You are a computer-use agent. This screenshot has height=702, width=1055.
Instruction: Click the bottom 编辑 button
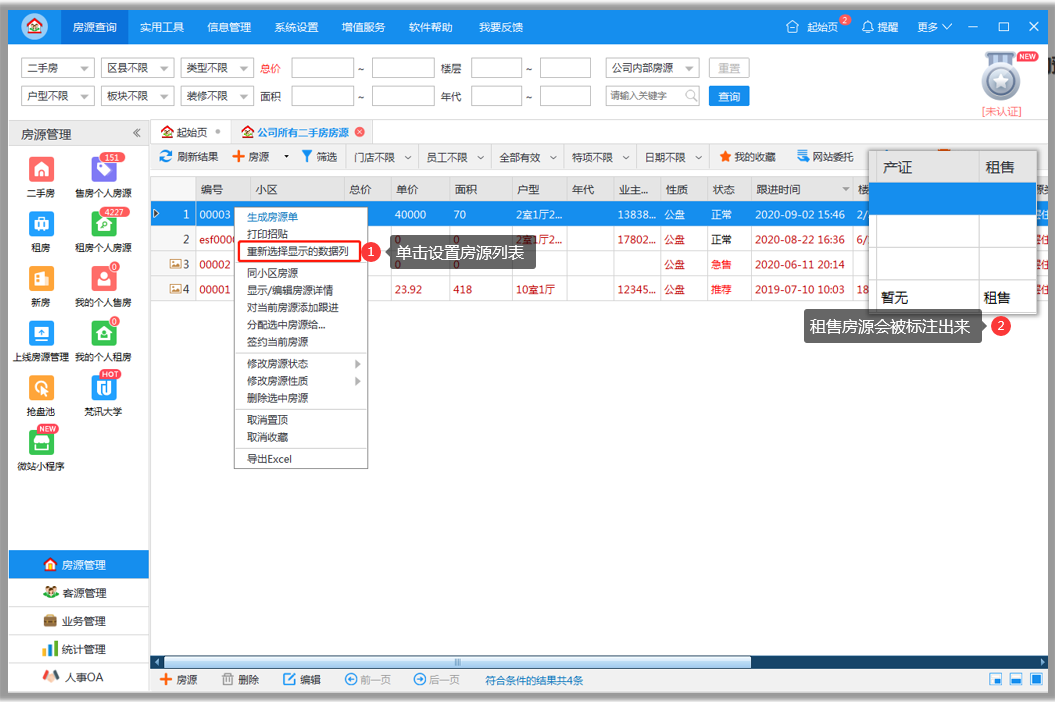click(x=301, y=680)
